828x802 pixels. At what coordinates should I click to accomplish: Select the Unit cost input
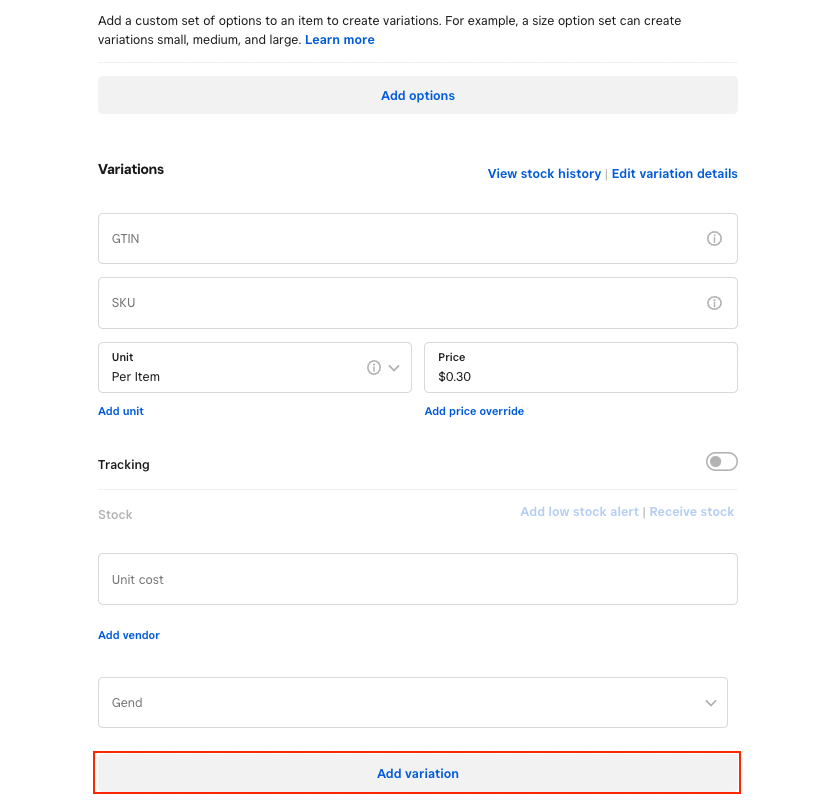tap(417, 580)
